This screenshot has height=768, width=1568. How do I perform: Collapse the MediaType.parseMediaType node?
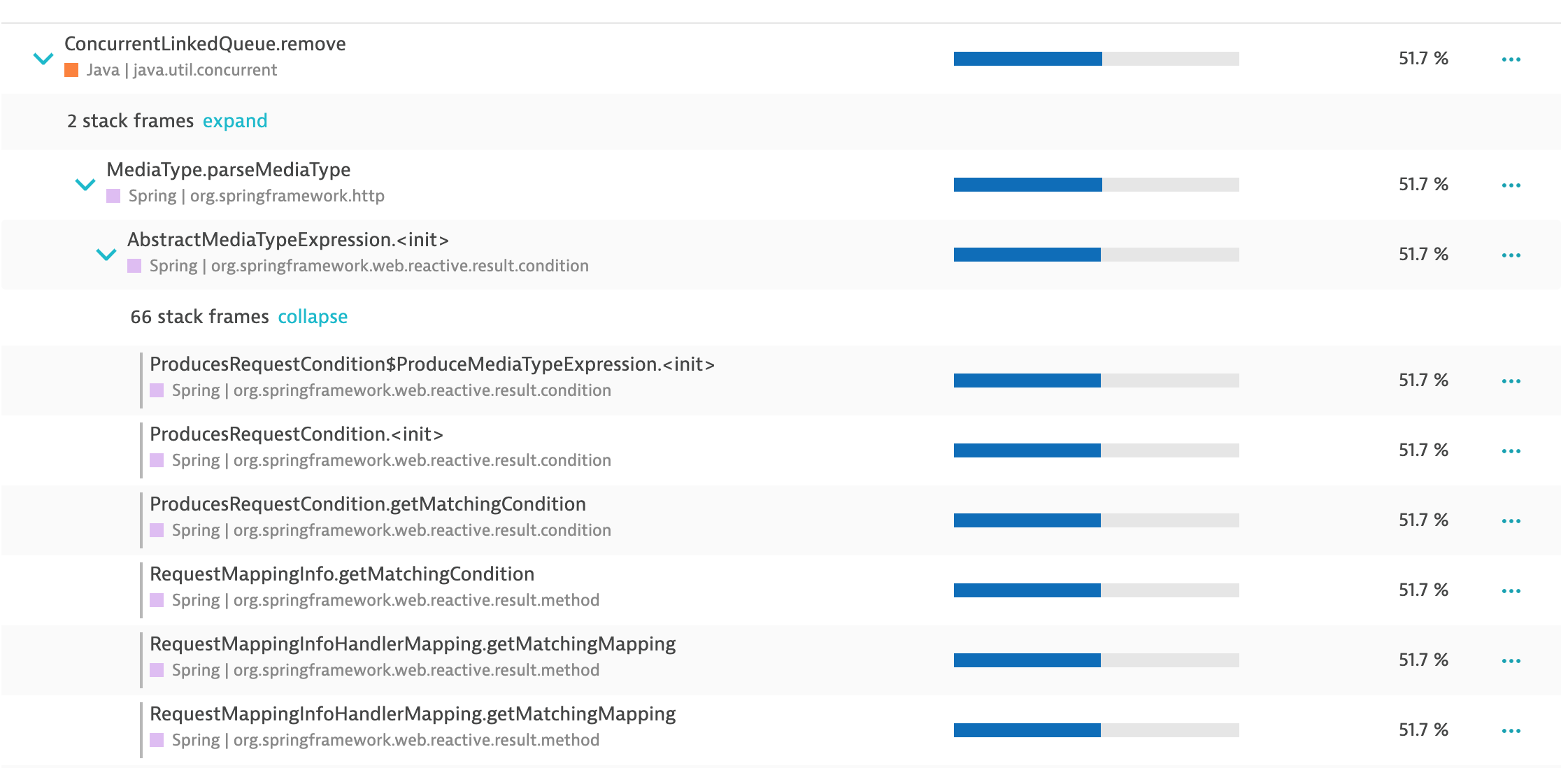[85, 185]
